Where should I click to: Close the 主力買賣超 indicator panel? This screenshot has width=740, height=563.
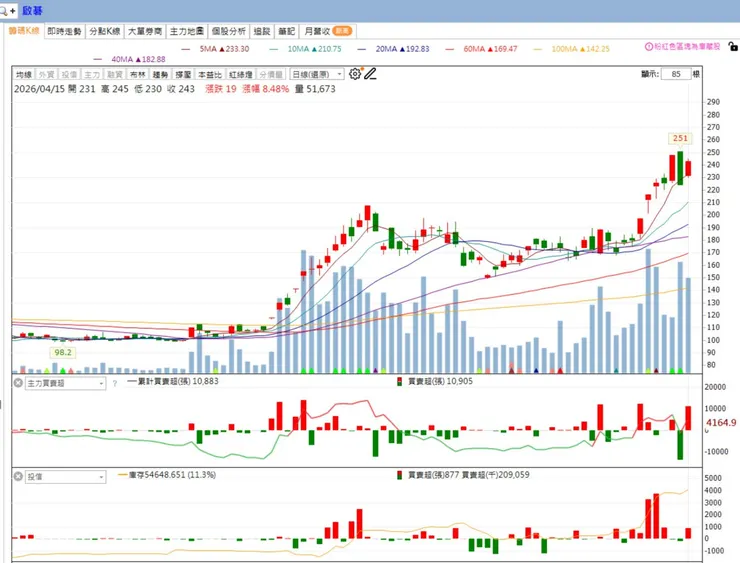coord(18,383)
